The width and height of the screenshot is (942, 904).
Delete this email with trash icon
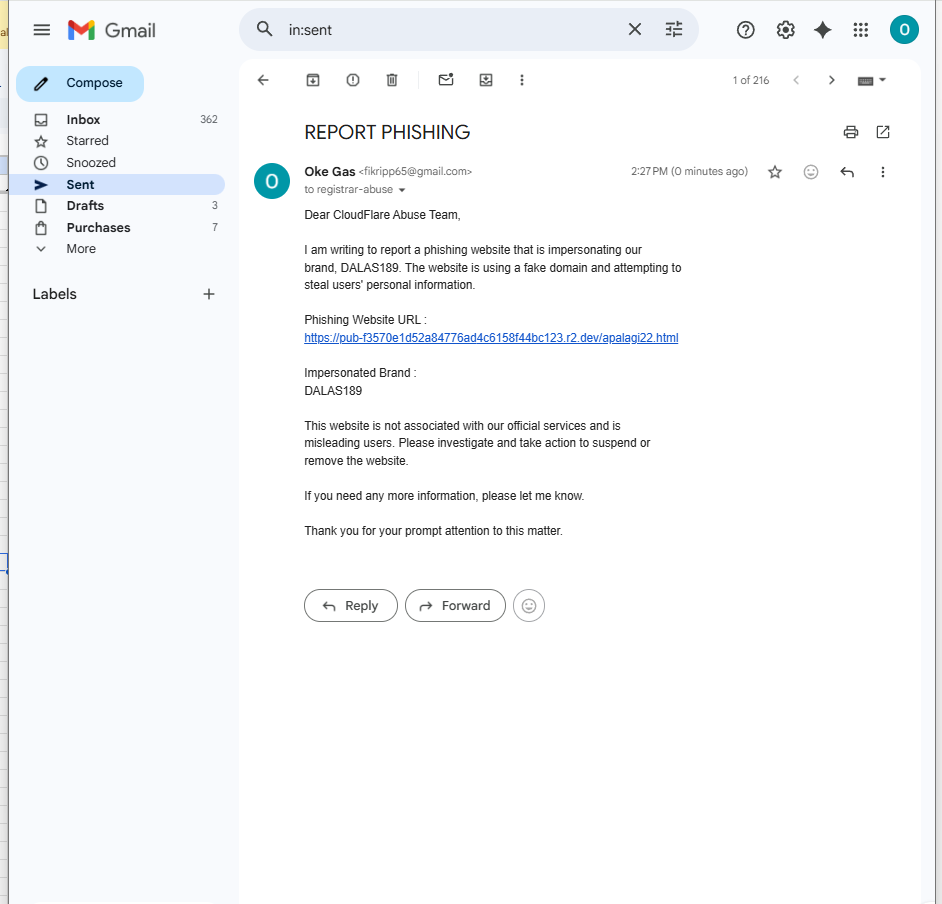click(392, 80)
